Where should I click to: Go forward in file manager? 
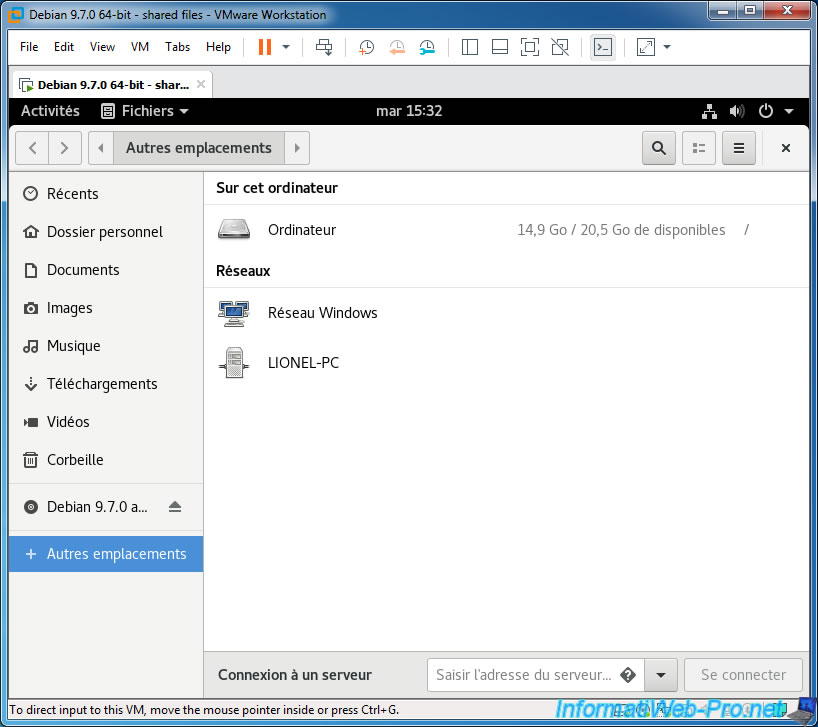click(x=65, y=148)
